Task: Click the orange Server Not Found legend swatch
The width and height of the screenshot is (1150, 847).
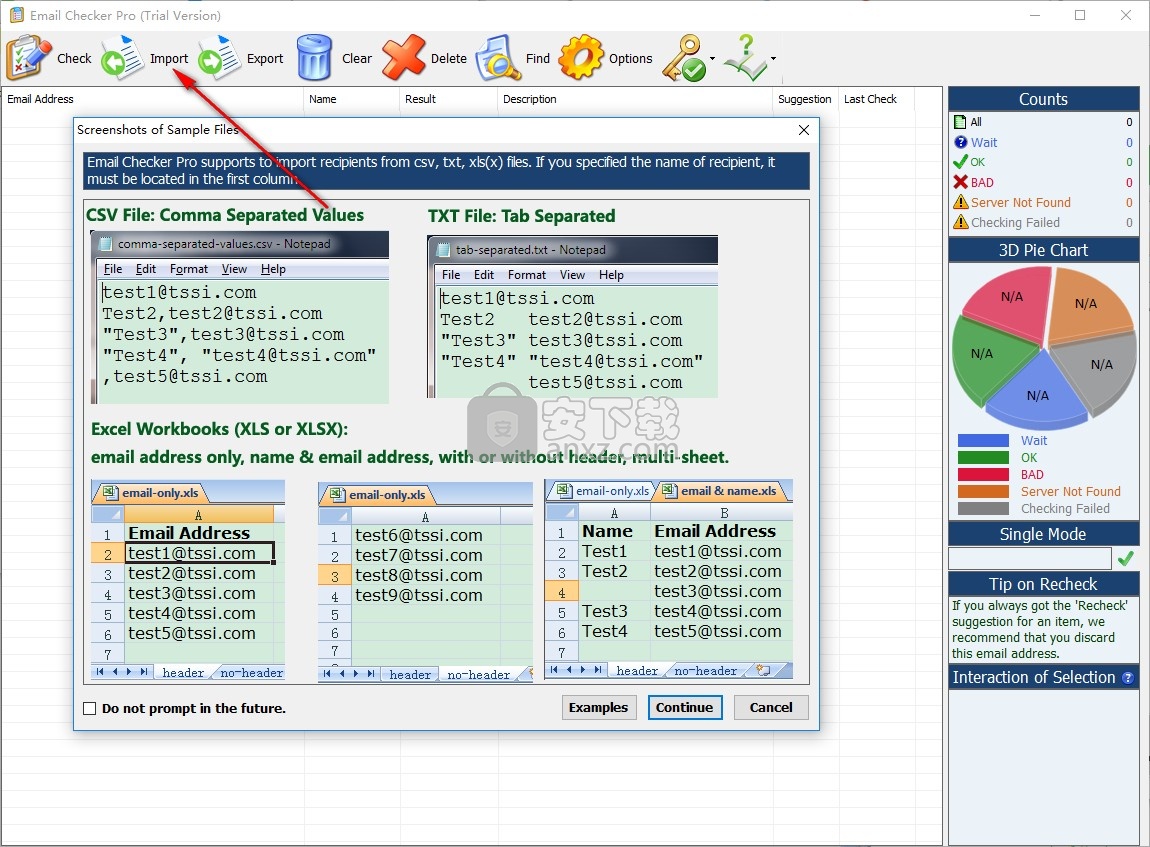Action: point(984,491)
